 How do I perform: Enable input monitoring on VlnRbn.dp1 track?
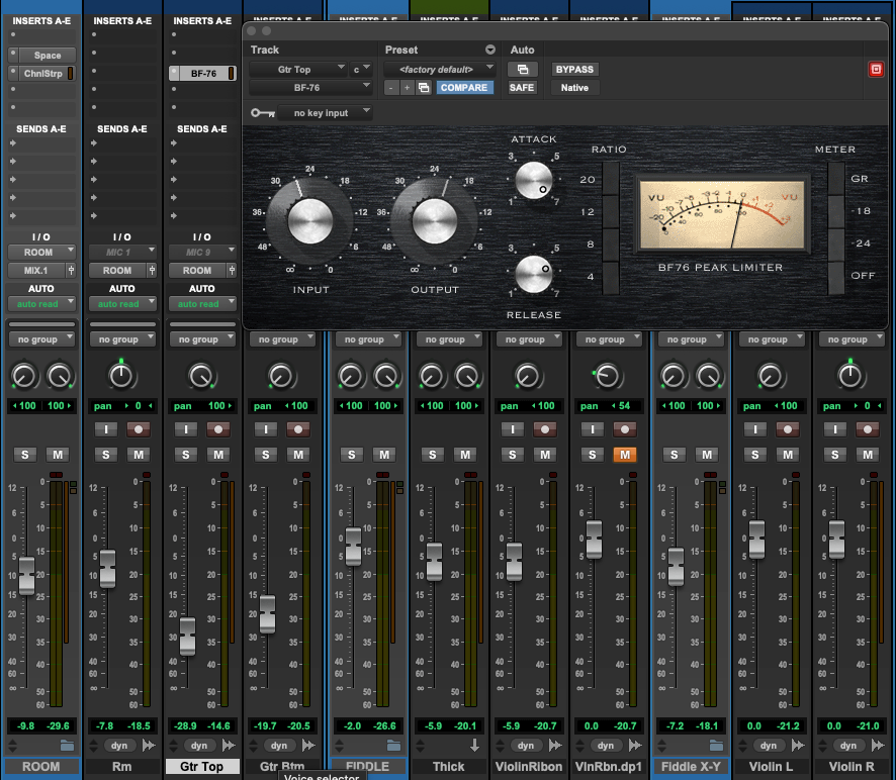[x=592, y=429]
